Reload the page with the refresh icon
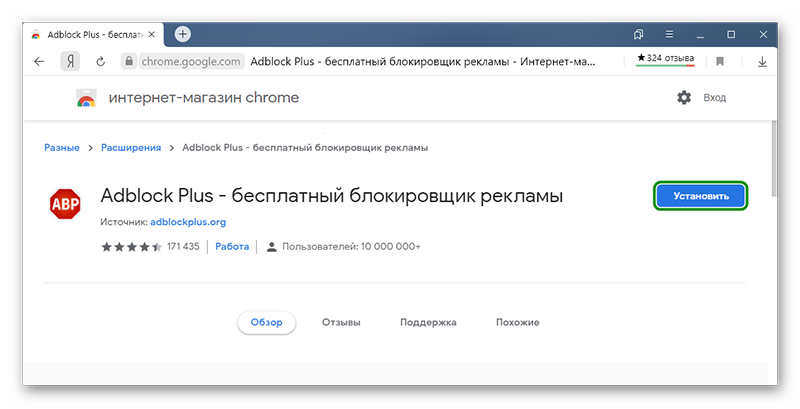The height and width of the screenshot is (409, 800). (101, 62)
